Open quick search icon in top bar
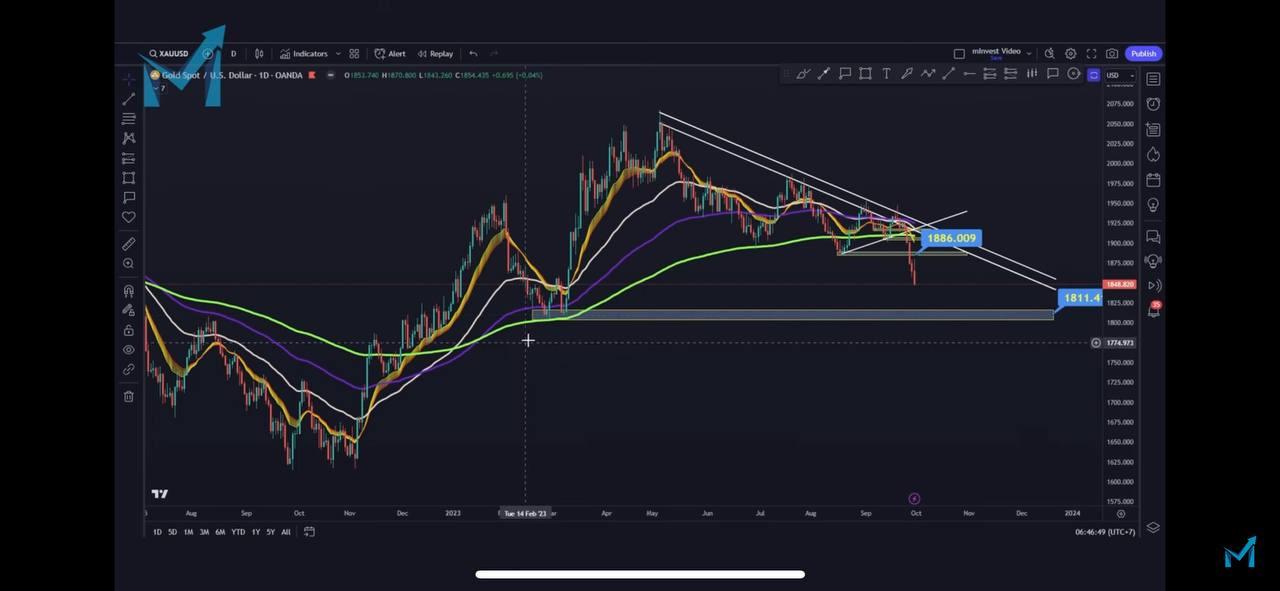 coord(1049,54)
